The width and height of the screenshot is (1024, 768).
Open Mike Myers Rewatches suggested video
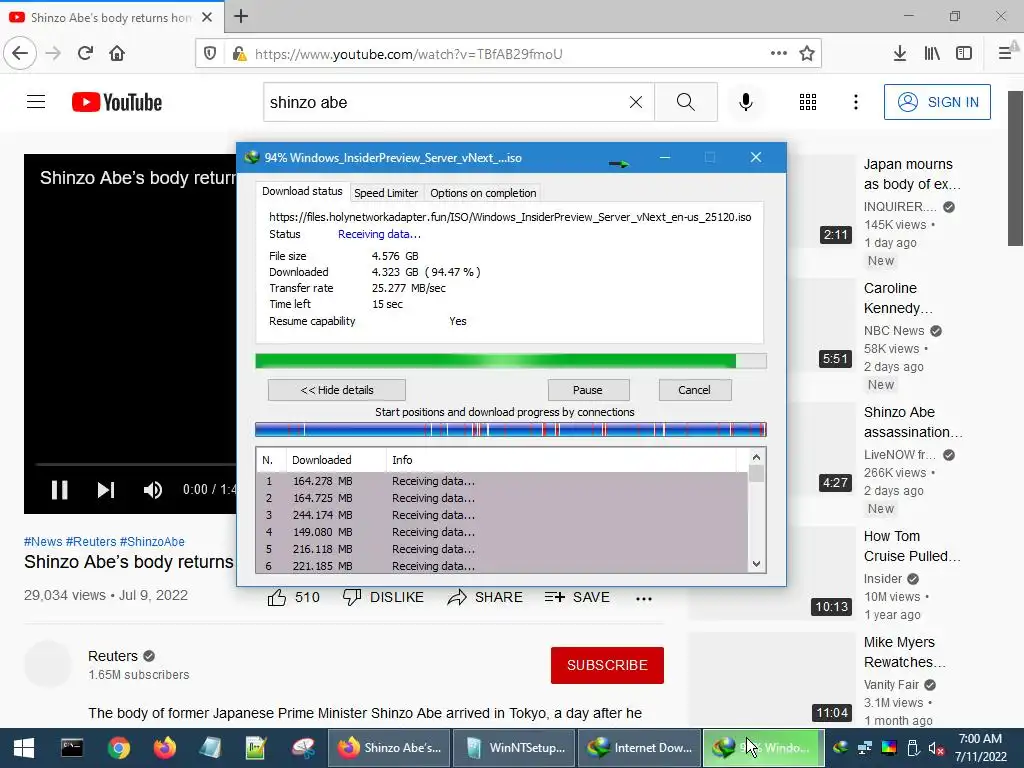click(x=904, y=652)
